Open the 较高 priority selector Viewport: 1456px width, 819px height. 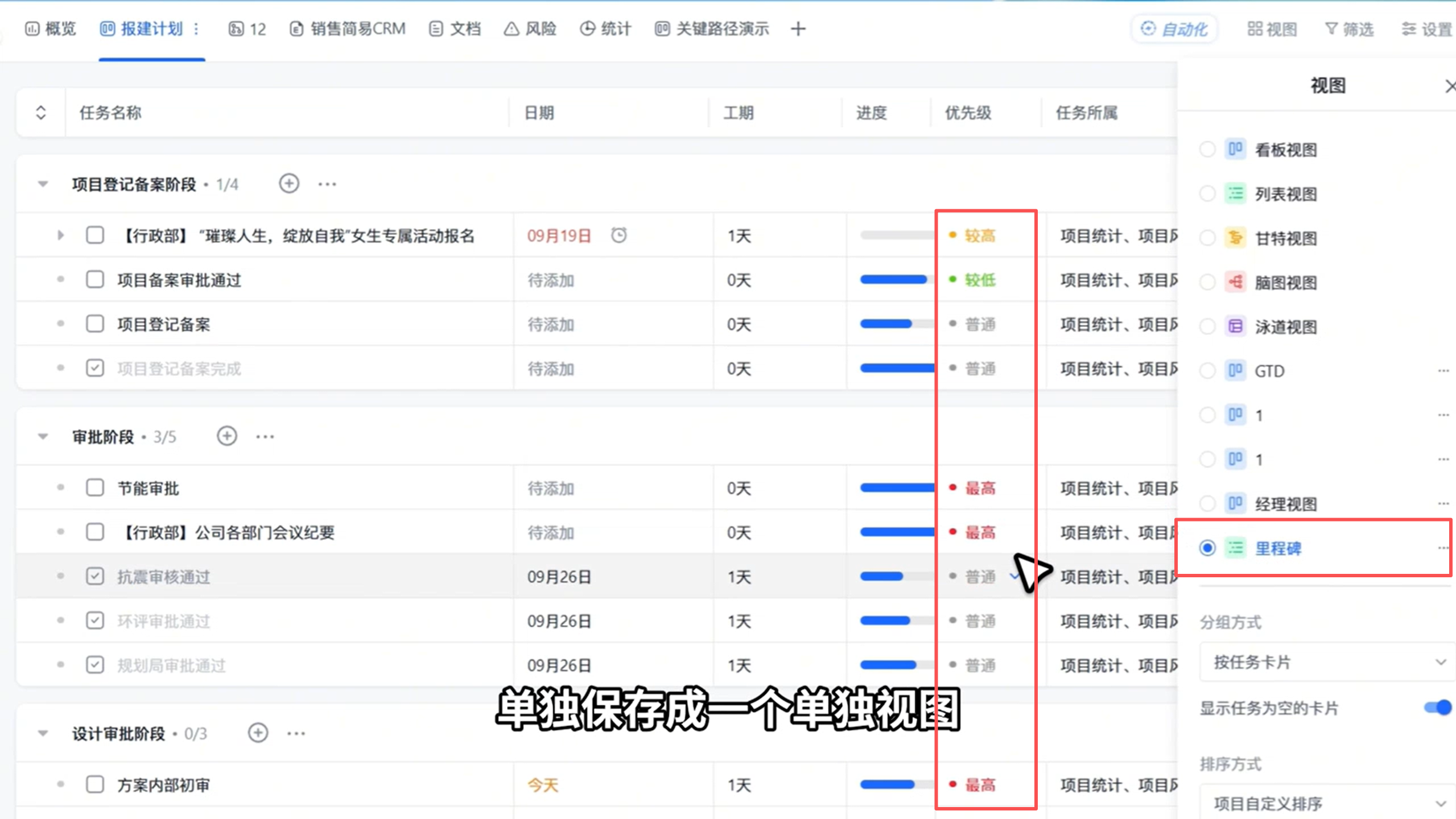coord(972,235)
